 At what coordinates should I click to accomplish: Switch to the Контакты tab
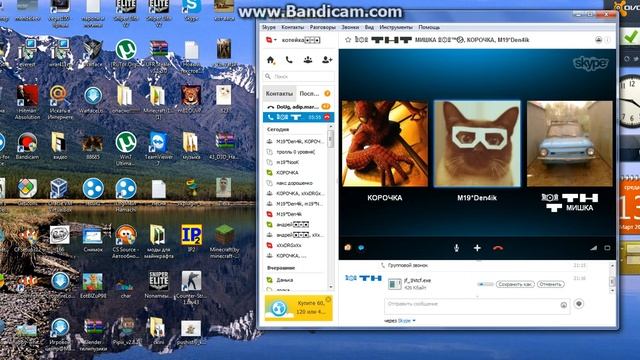click(x=279, y=93)
